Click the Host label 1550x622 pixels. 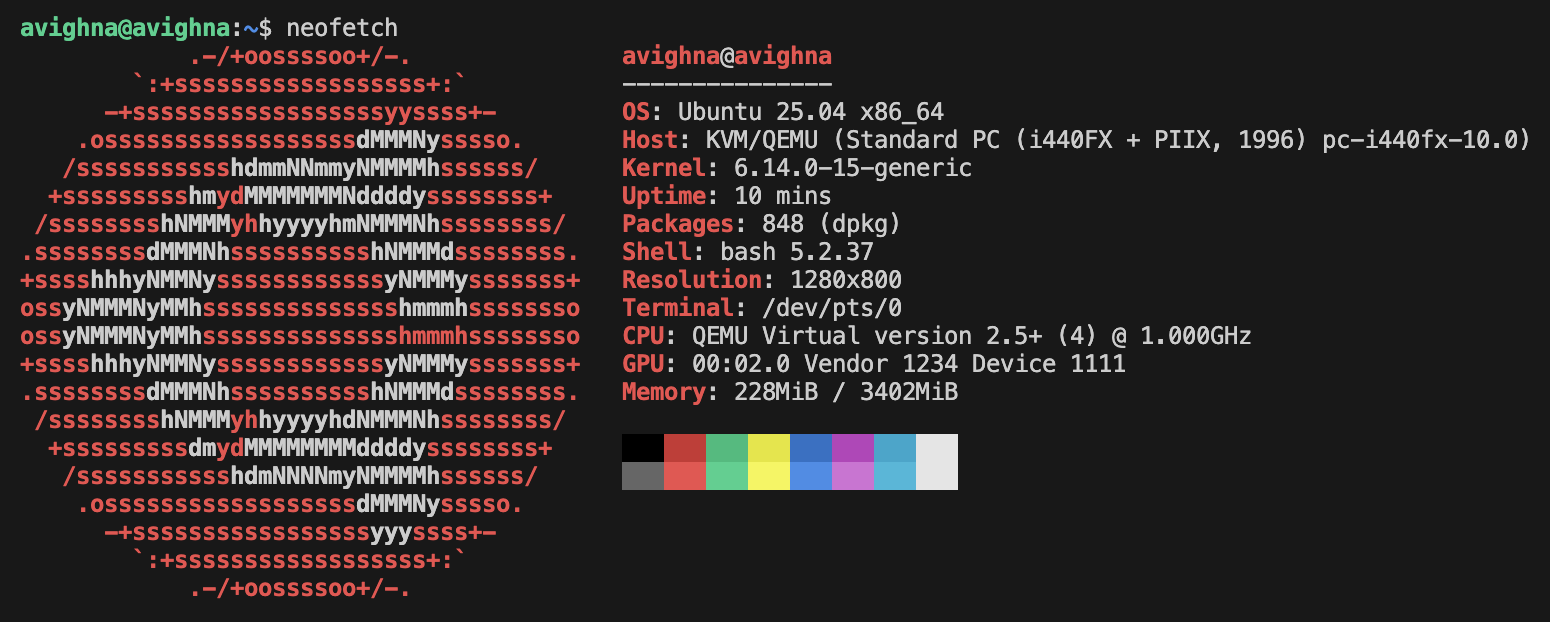[650, 140]
